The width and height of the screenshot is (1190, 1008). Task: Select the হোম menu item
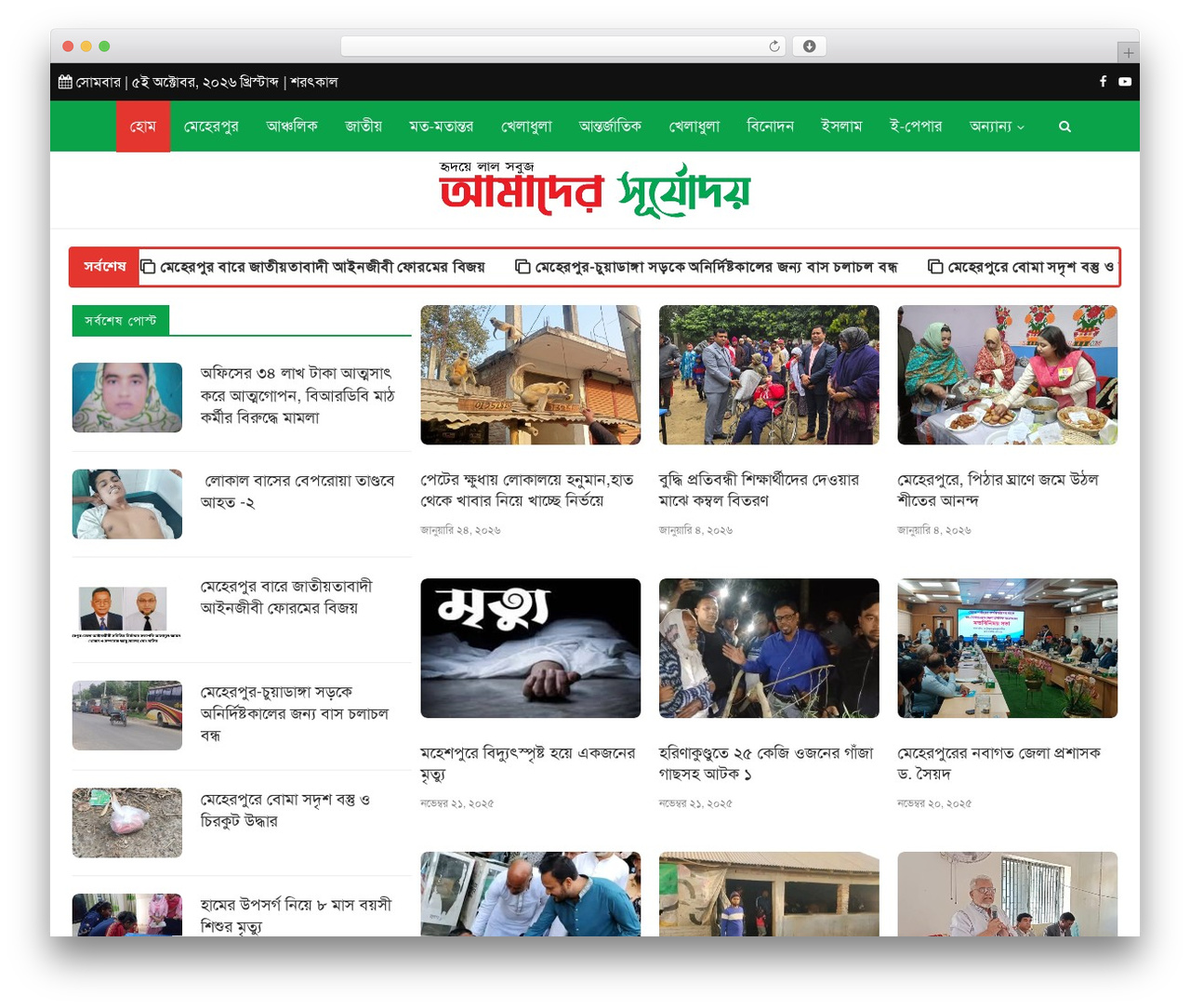pos(143,126)
